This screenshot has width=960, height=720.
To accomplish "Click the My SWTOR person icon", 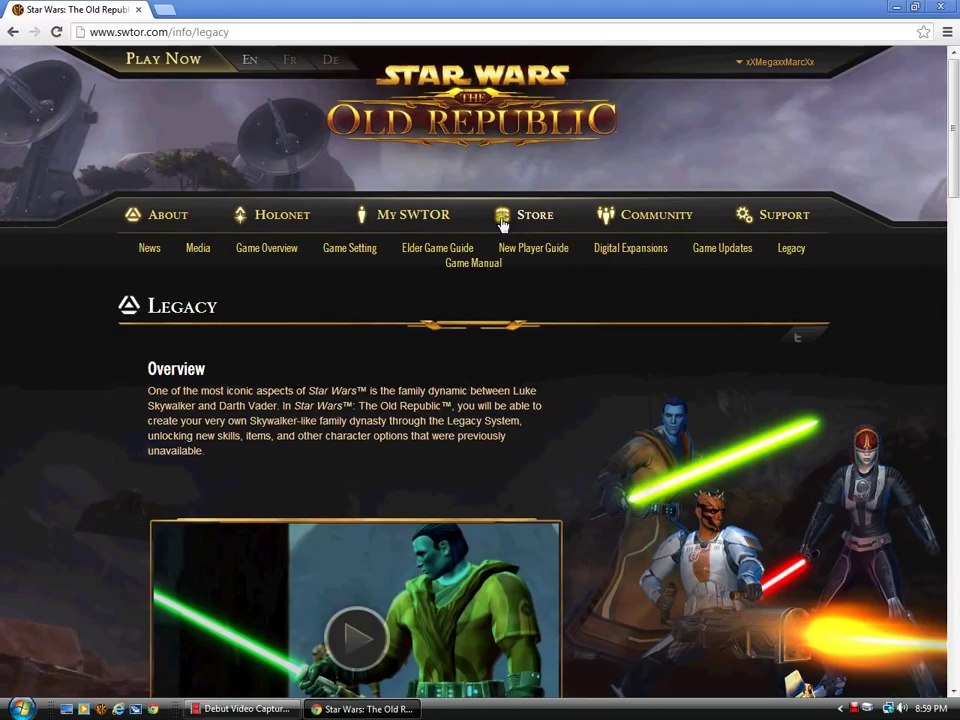I will [362, 214].
